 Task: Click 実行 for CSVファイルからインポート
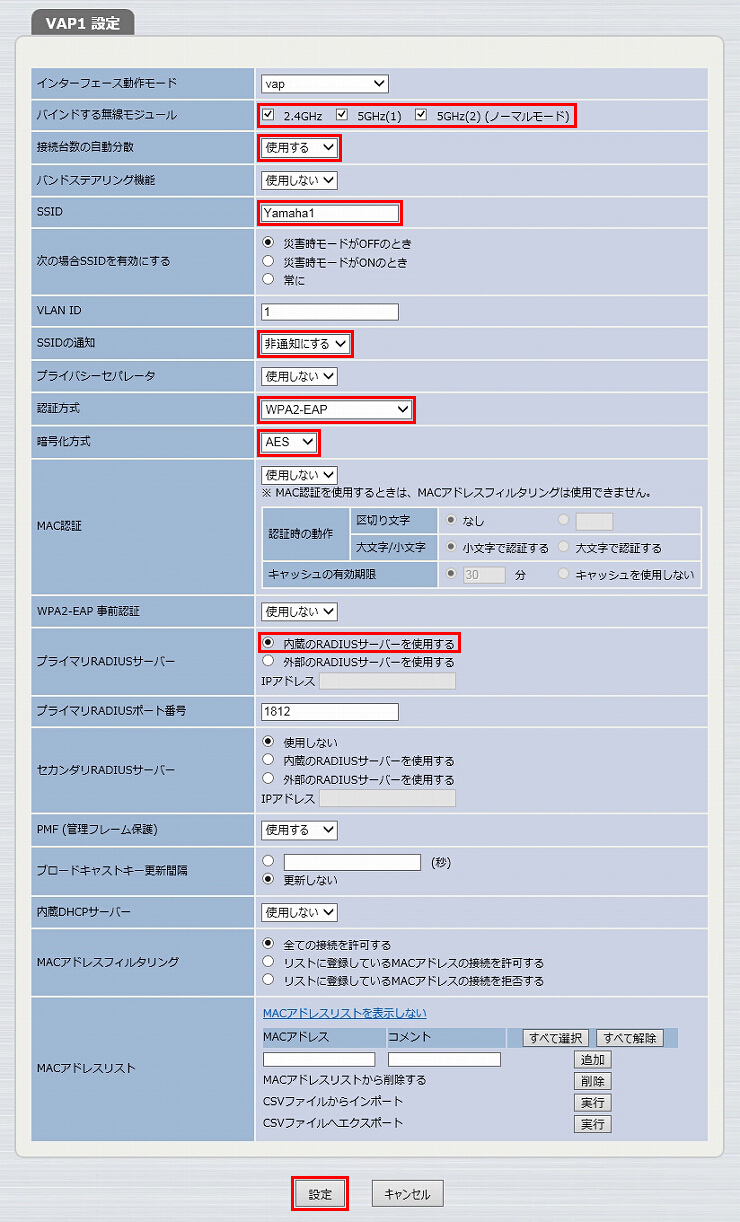point(593,1102)
